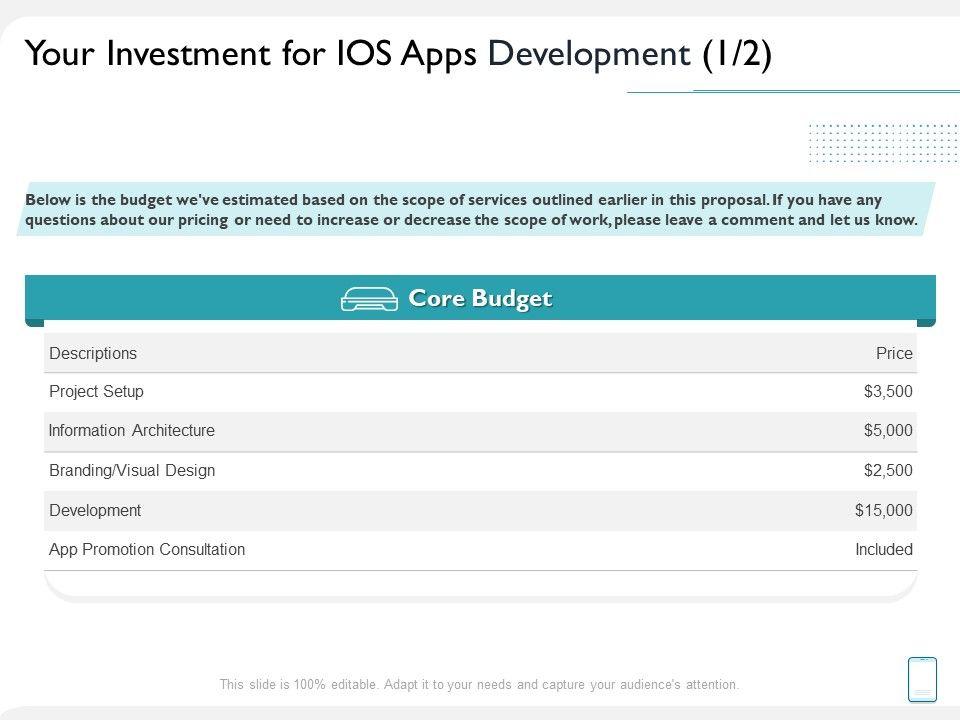Select the 'Descriptions' column header
The width and height of the screenshot is (960, 720).
click(93, 353)
